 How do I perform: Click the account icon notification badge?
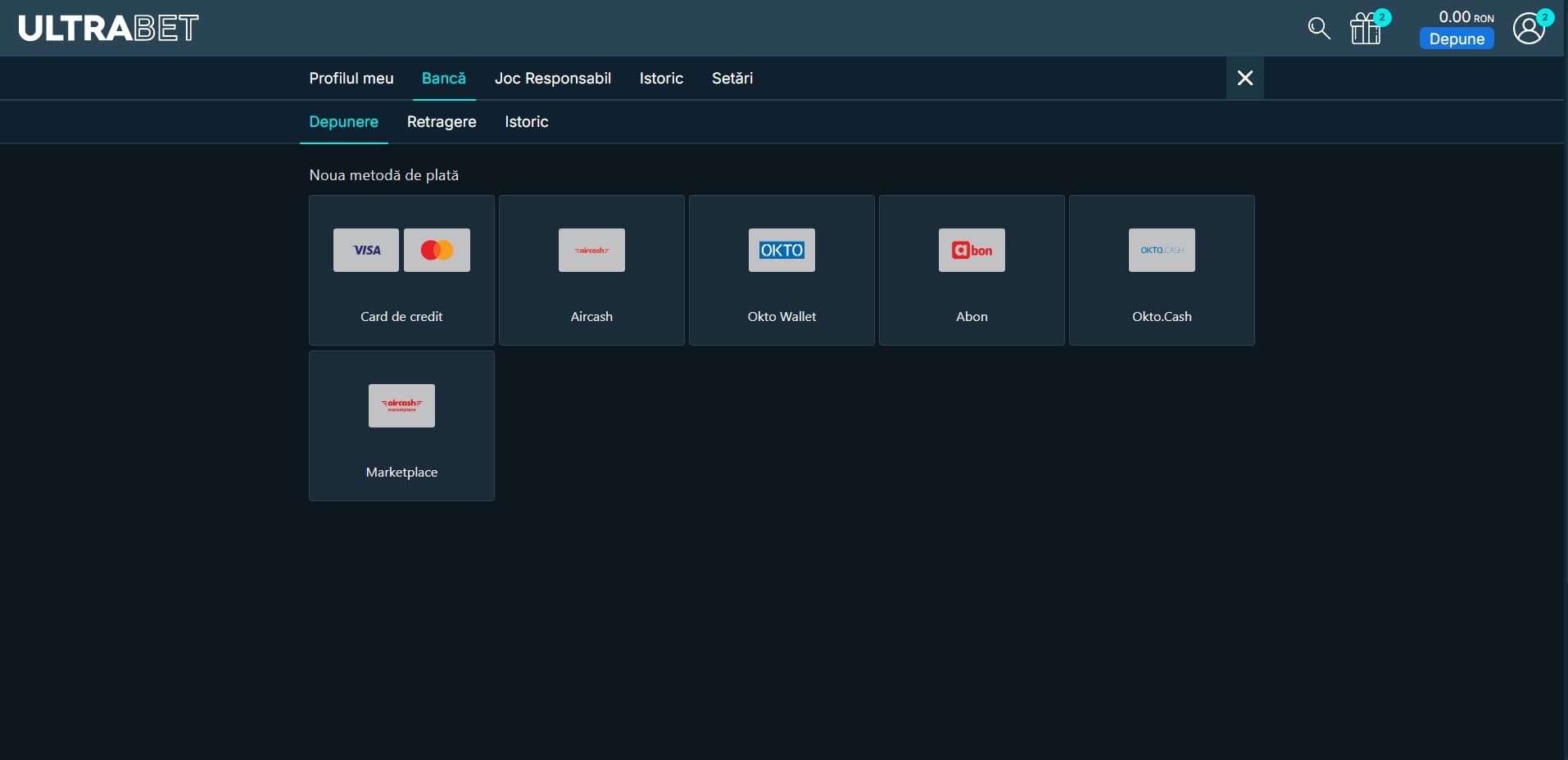1545,17
